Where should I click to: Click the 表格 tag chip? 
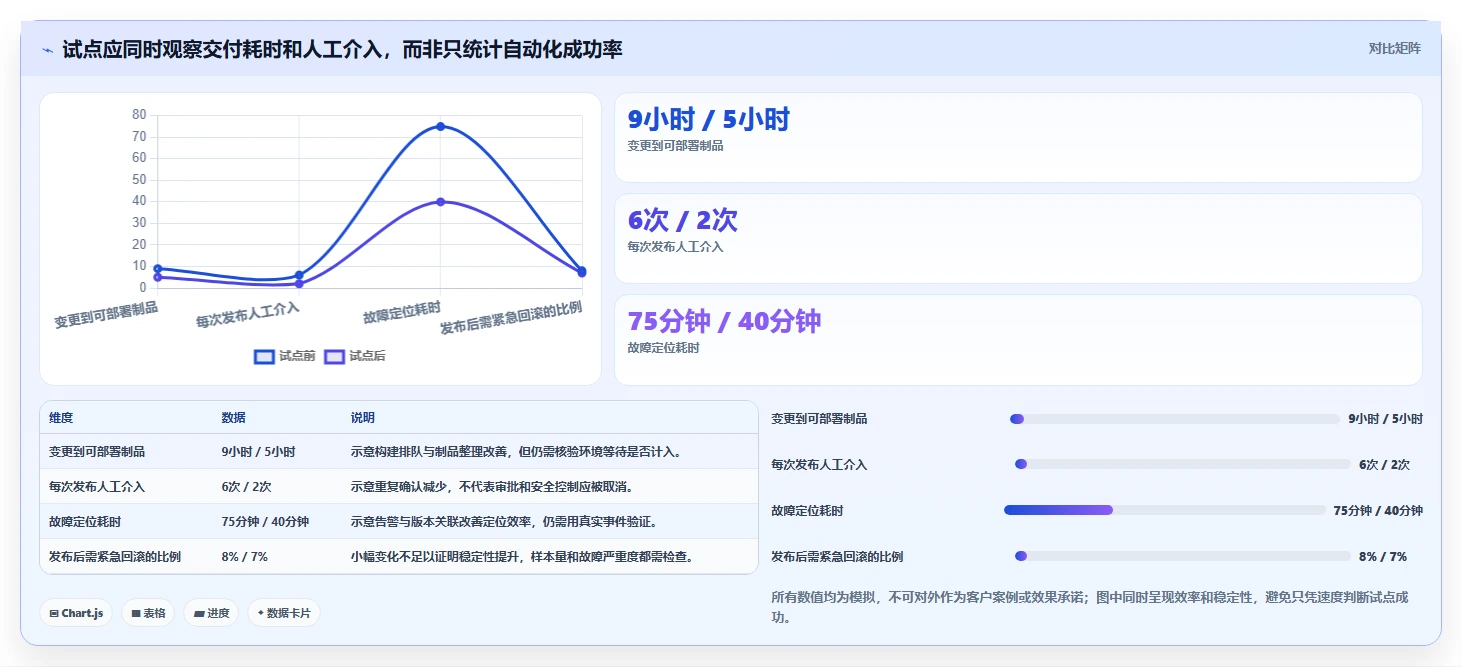click(x=148, y=613)
